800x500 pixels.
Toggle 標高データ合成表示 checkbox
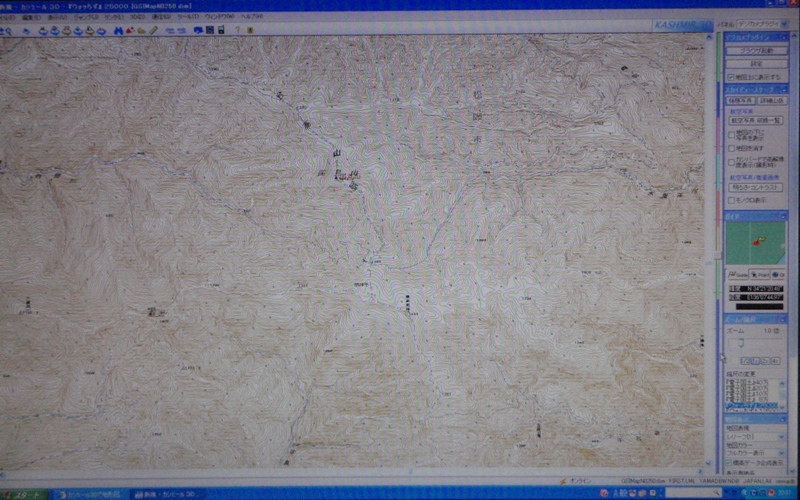(x=729, y=463)
